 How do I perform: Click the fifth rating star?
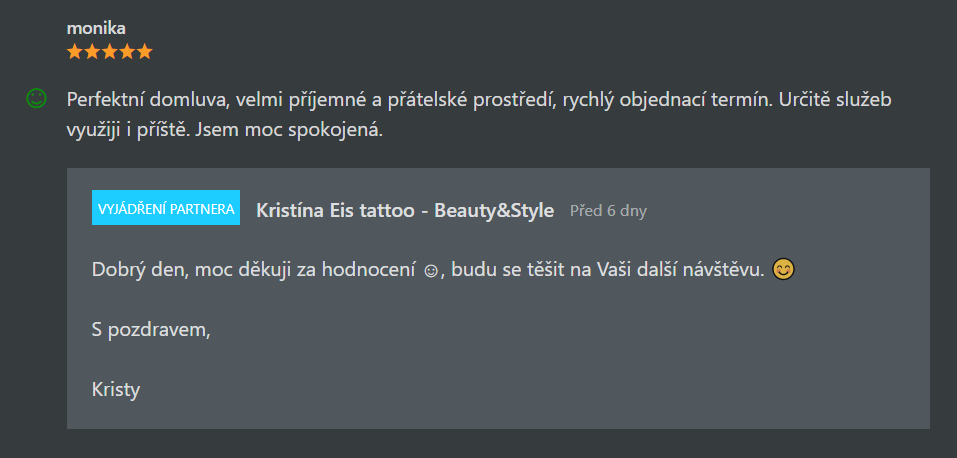144,52
